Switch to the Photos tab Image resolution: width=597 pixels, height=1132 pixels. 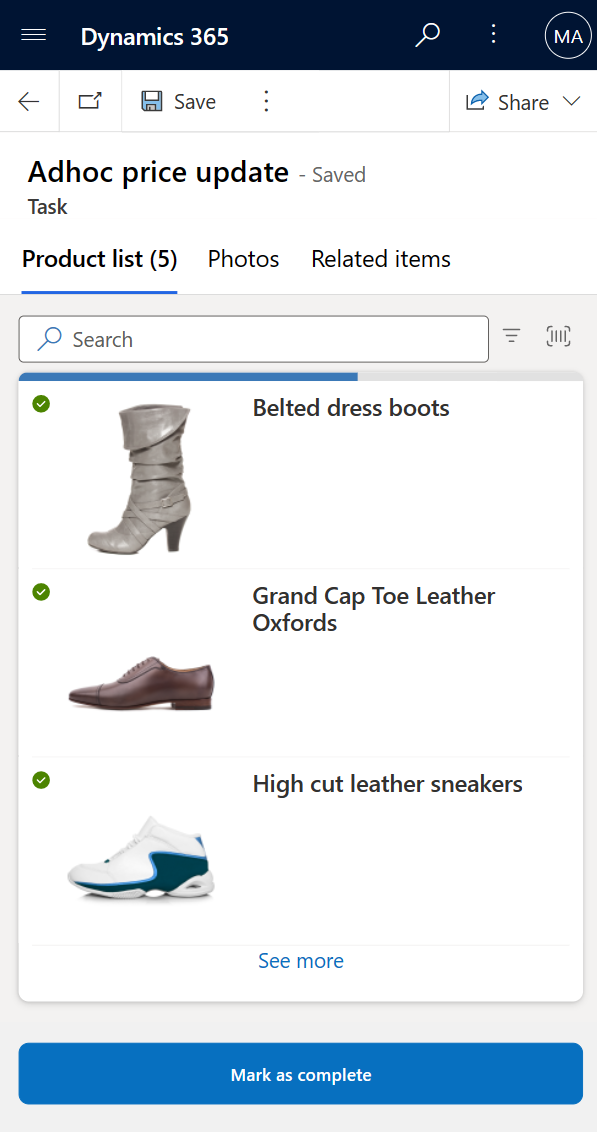pyautogui.click(x=243, y=259)
